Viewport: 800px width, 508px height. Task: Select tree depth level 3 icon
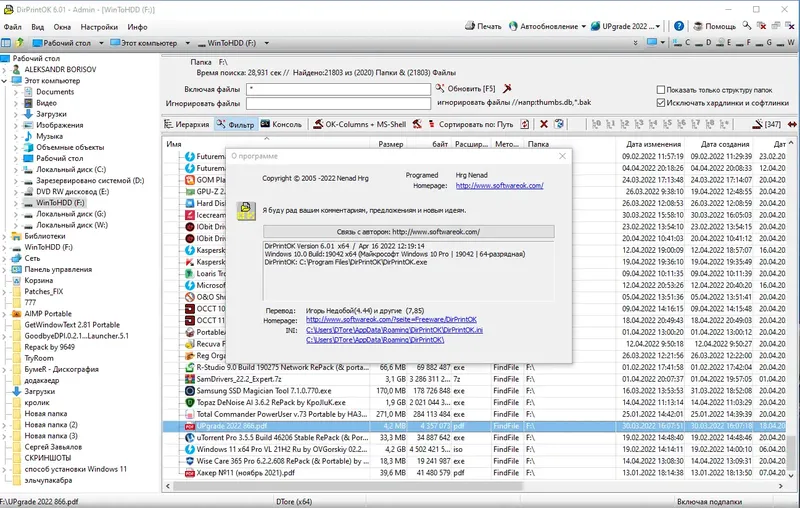(x=639, y=124)
